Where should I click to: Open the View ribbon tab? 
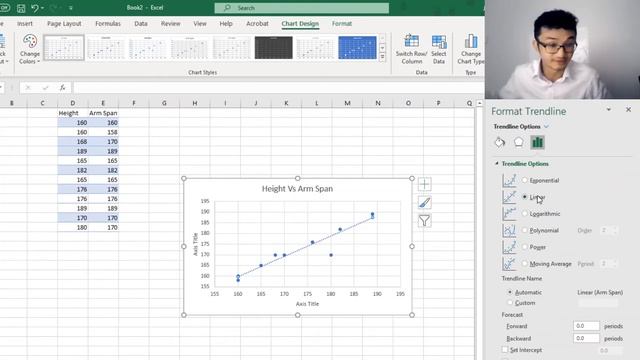click(x=200, y=24)
